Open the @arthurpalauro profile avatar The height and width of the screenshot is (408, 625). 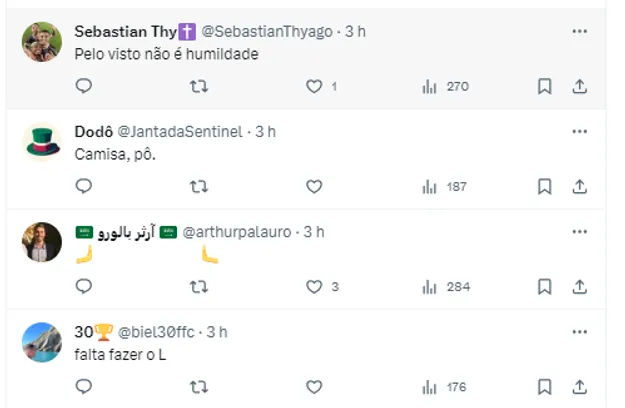pyautogui.click(x=42, y=242)
